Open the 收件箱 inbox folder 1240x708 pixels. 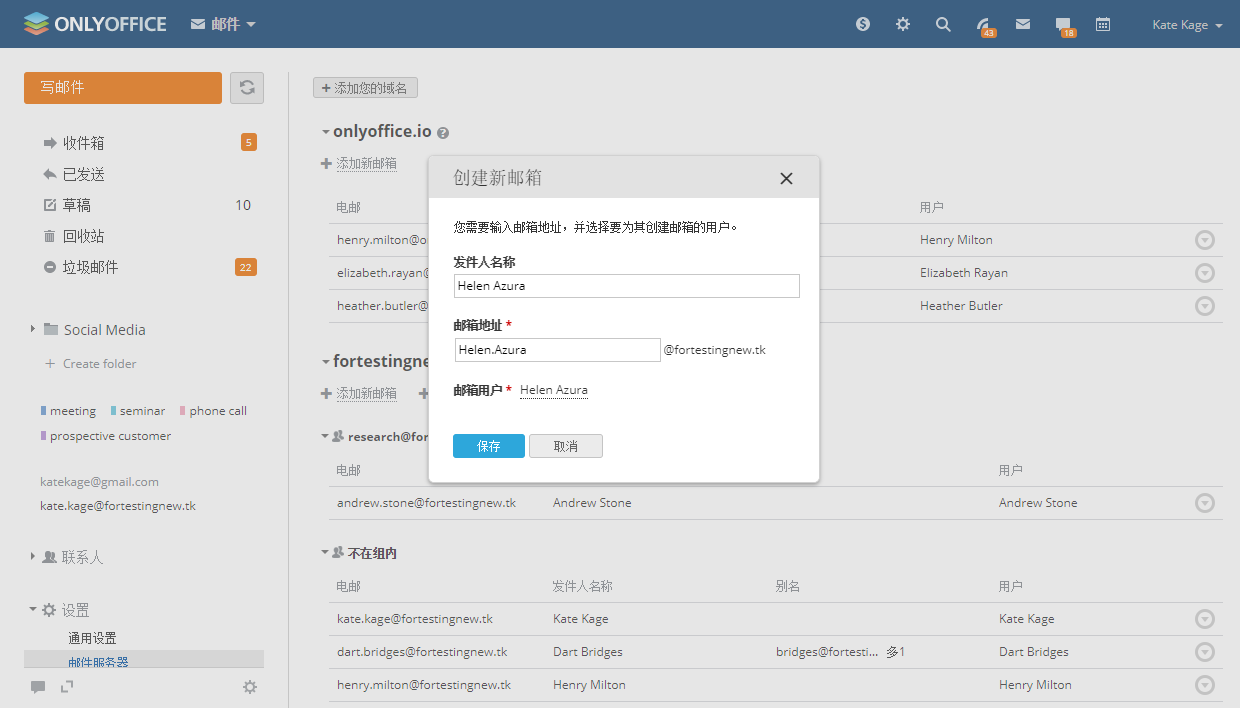click(83, 143)
